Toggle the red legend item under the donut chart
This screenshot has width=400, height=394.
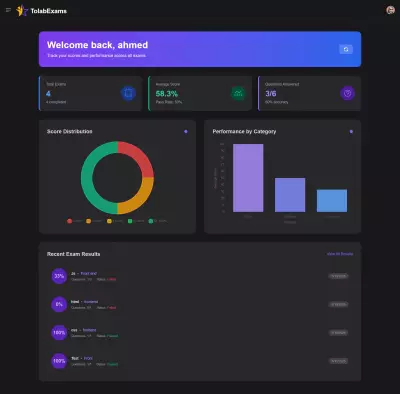75,221
